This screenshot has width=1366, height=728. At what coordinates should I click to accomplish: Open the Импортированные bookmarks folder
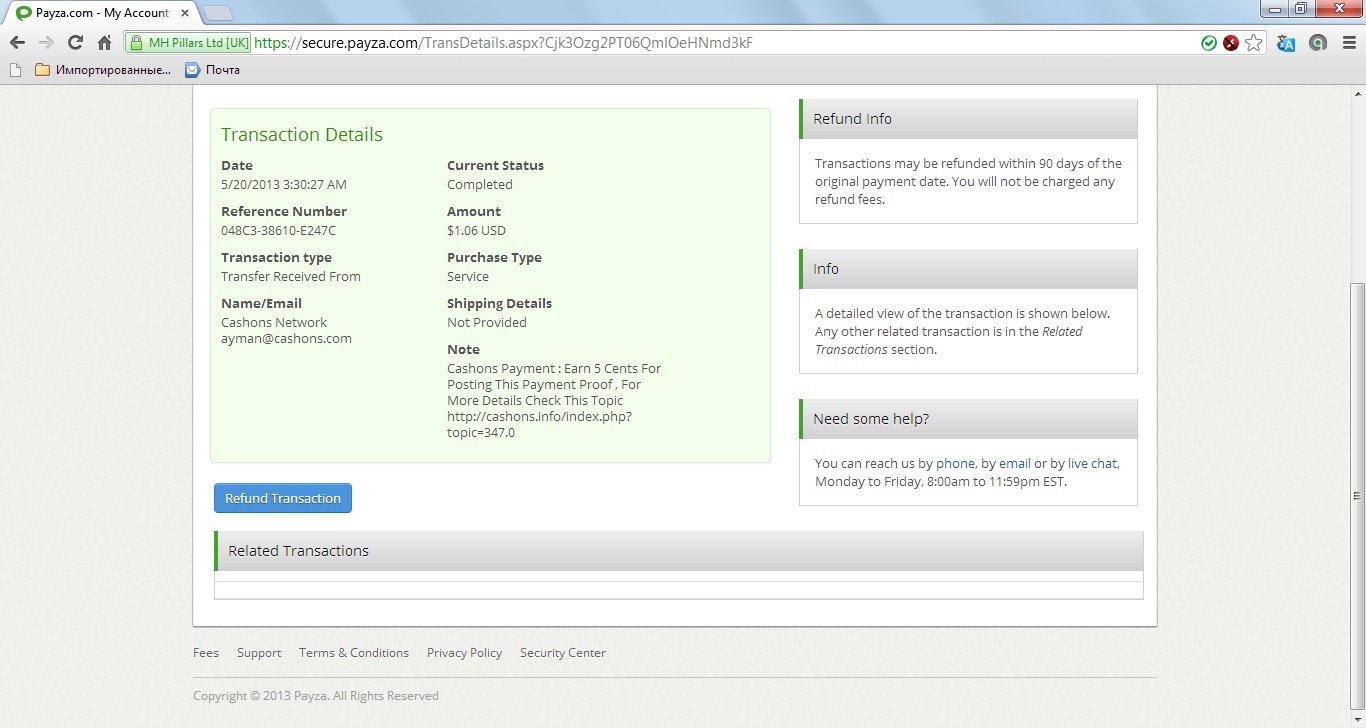click(102, 70)
